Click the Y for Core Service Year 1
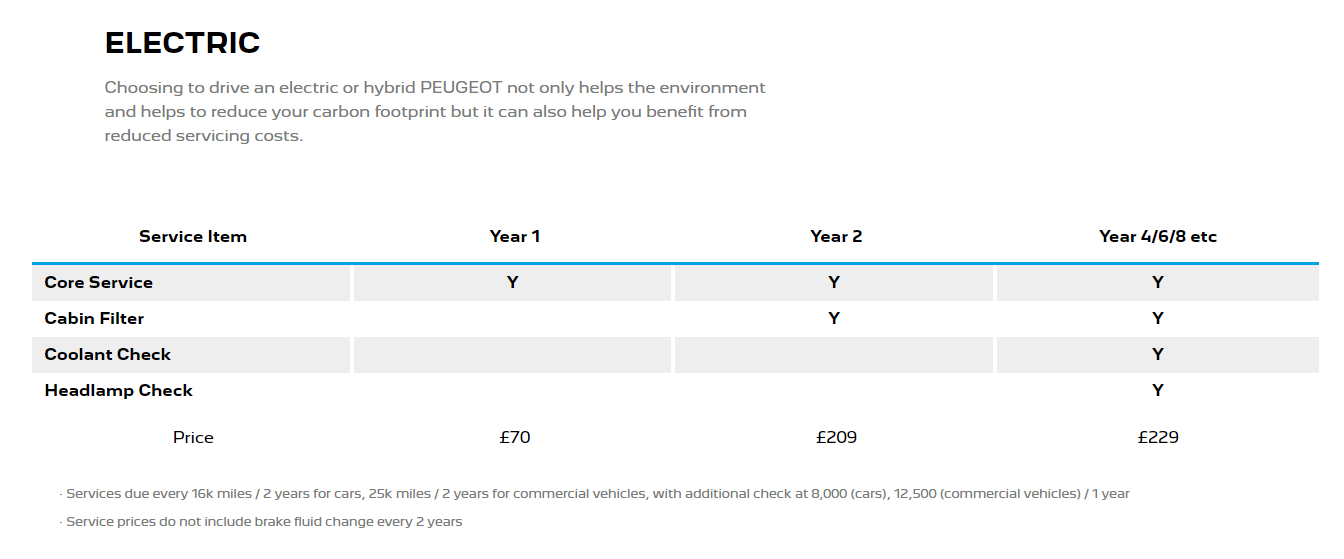 point(513,283)
